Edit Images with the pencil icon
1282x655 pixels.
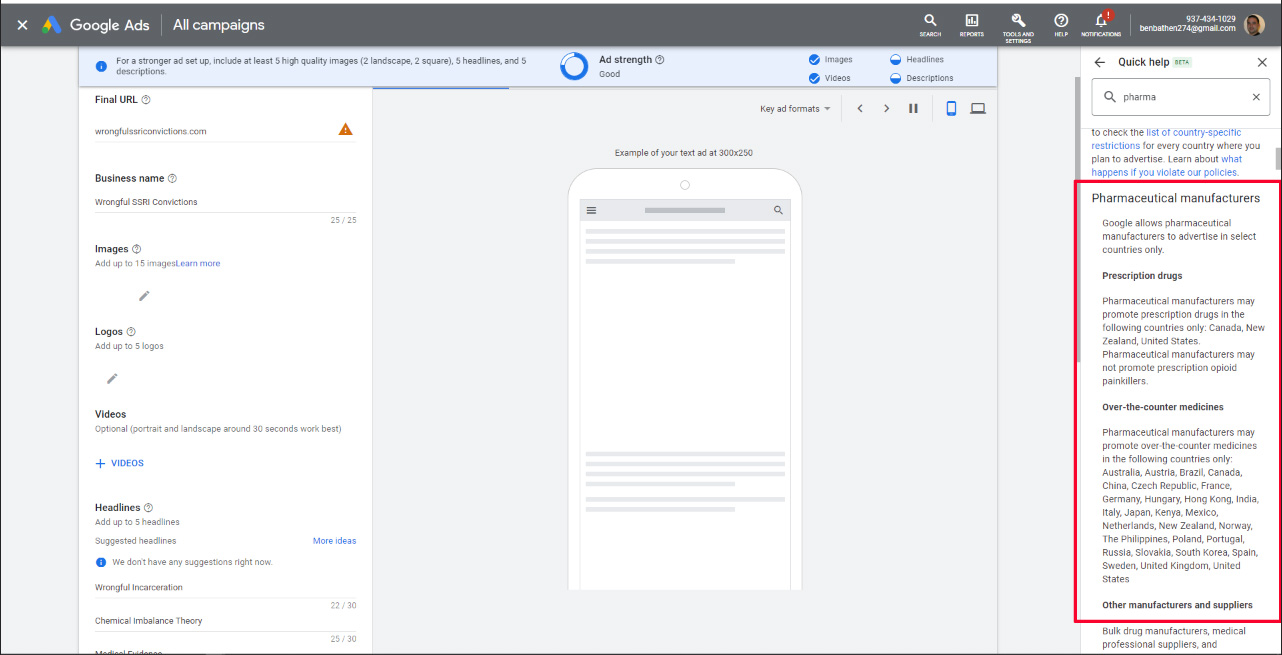click(x=144, y=295)
